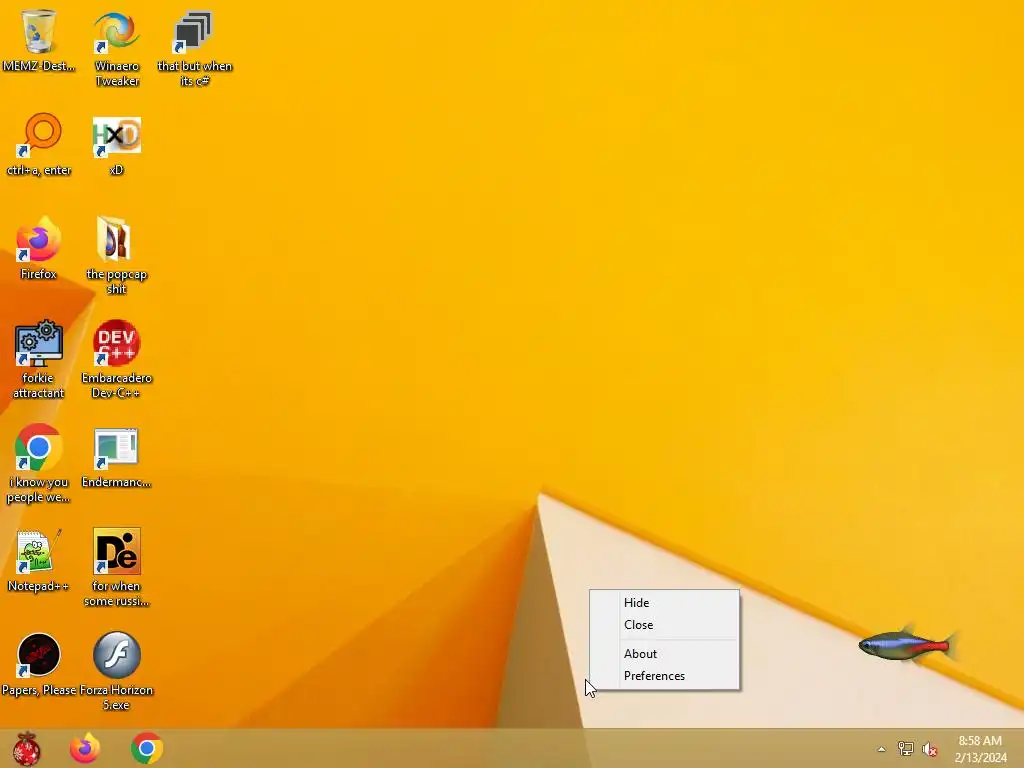
Task: Click the muted volume tray icon
Action: point(930,749)
